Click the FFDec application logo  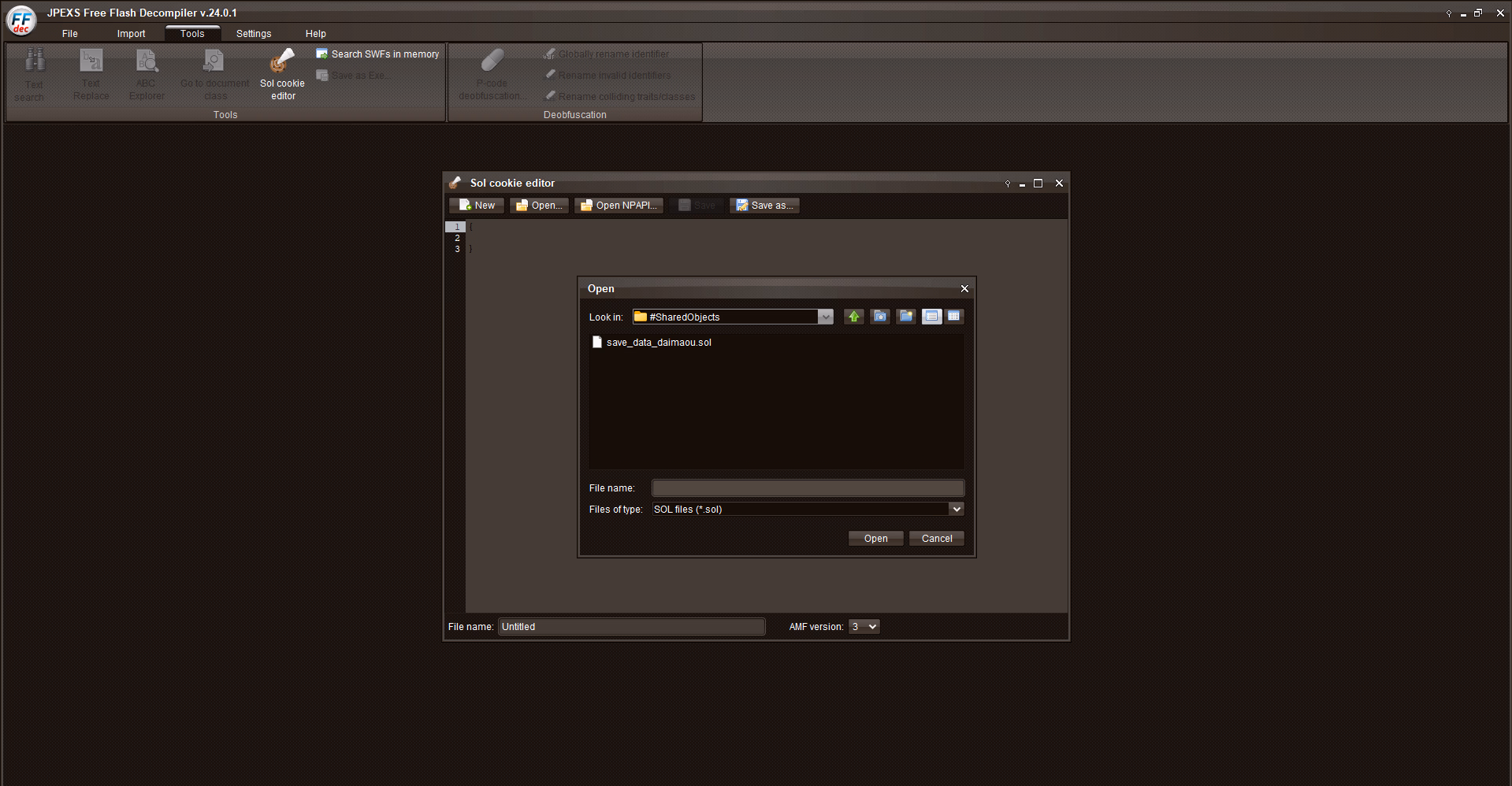(21, 20)
